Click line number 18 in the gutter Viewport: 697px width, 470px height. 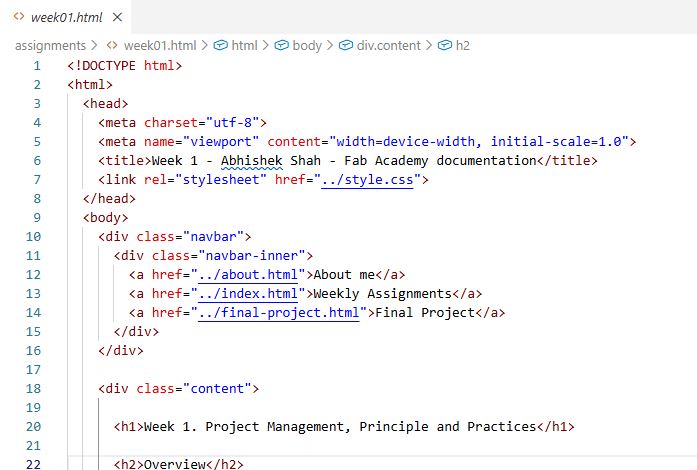pyautogui.click(x=33, y=389)
